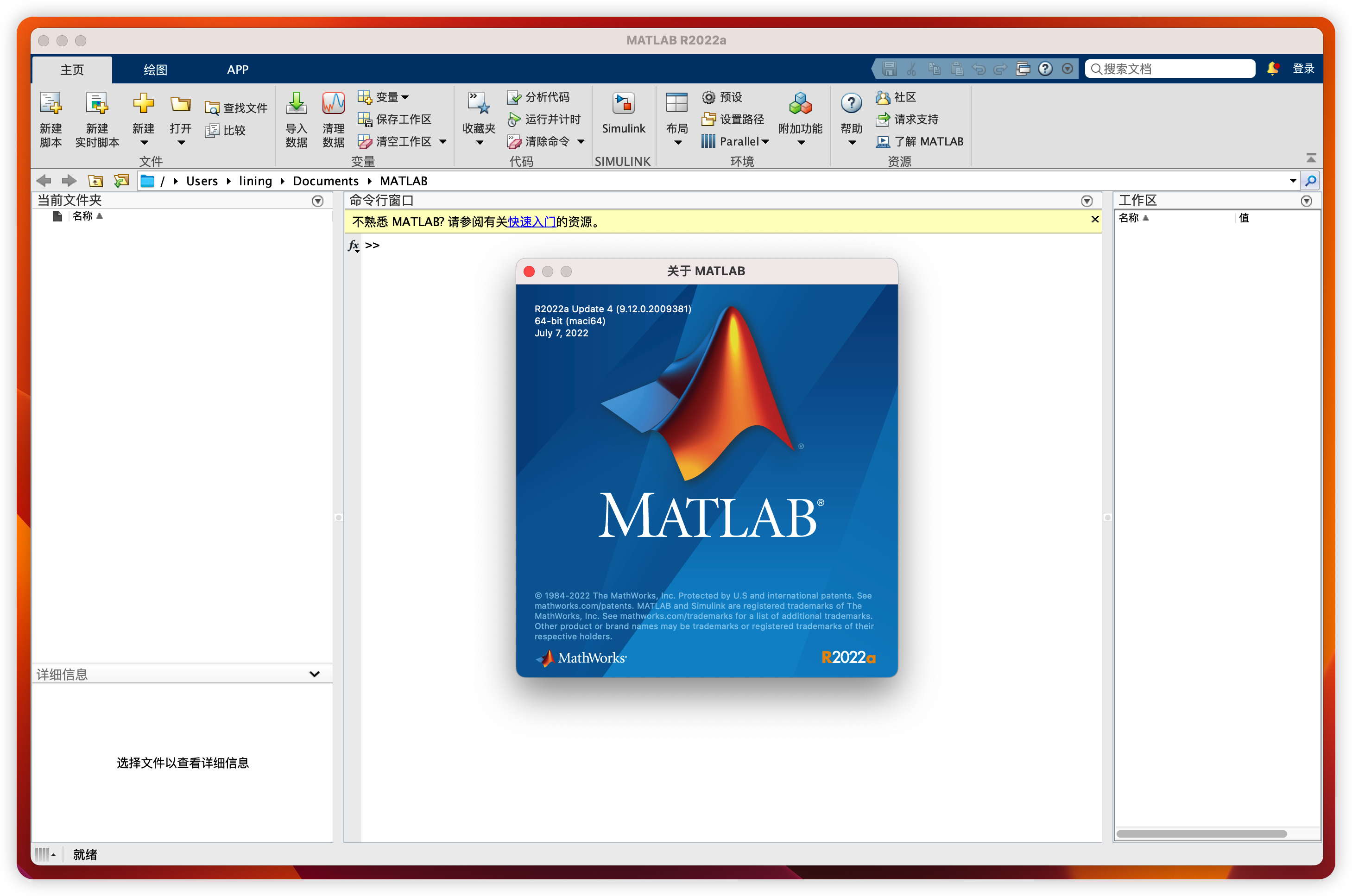Open the Parallel dropdown menu

(x=735, y=141)
